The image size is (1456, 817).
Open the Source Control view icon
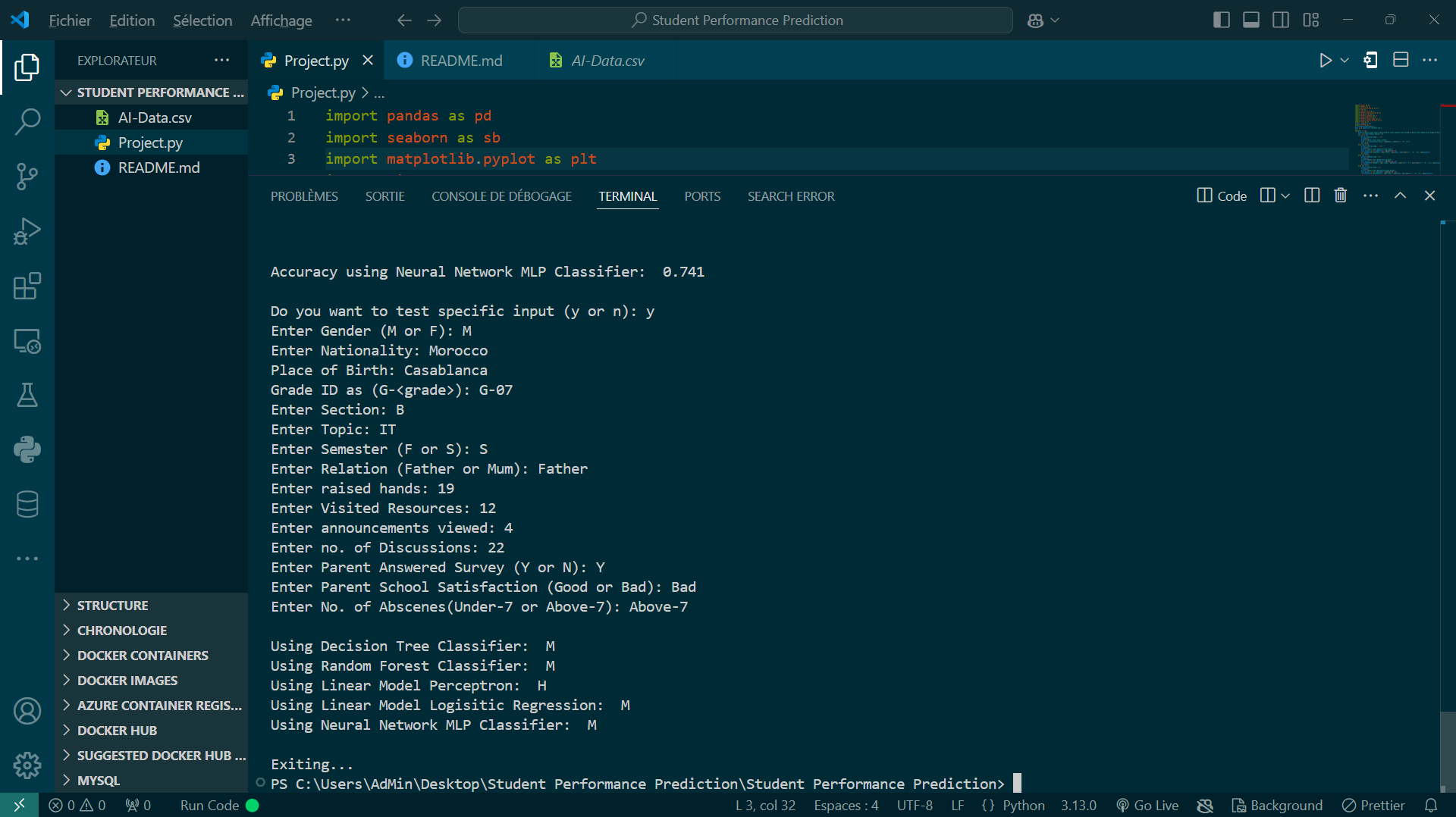tap(27, 177)
